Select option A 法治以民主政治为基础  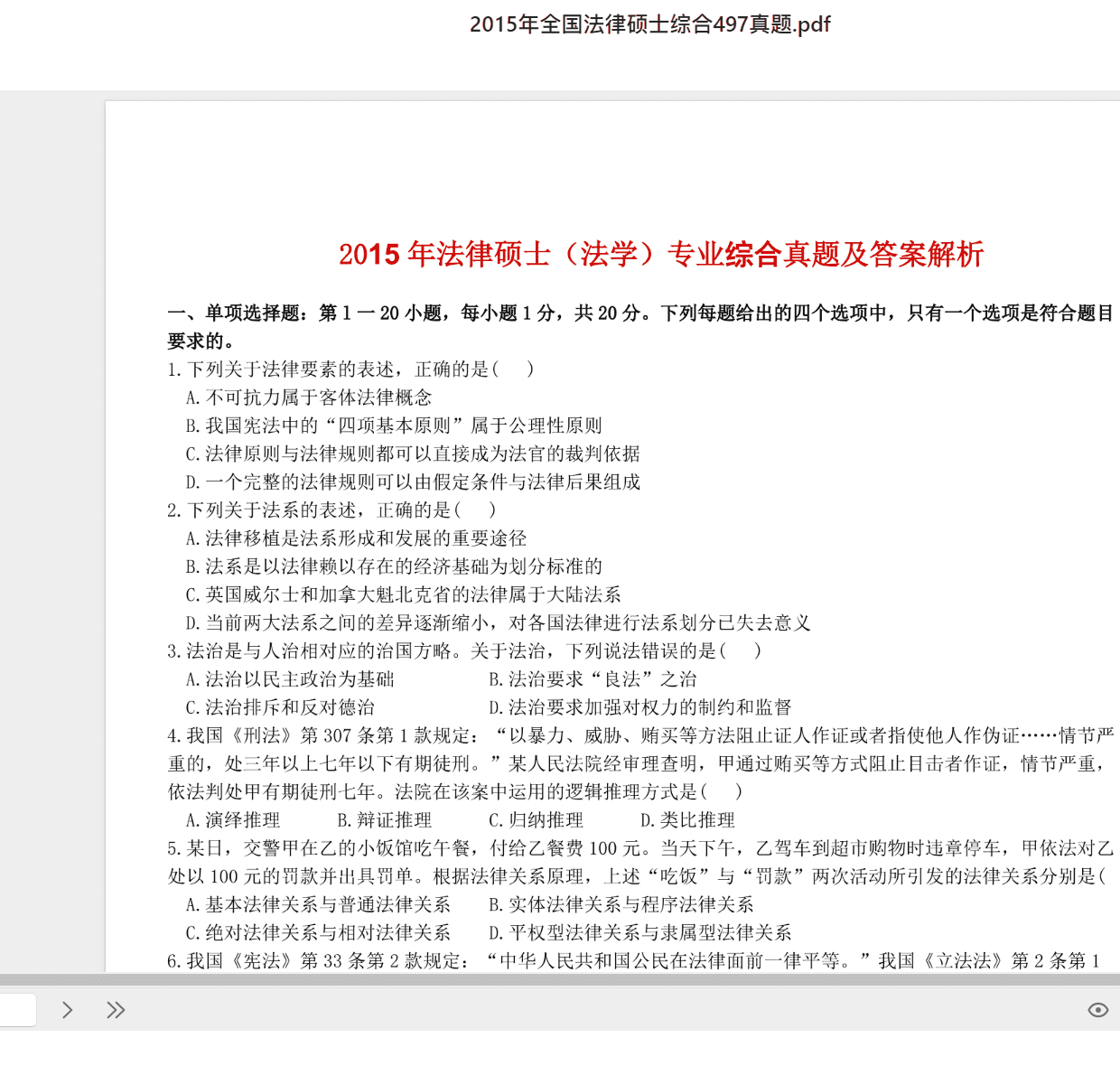(290, 679)
